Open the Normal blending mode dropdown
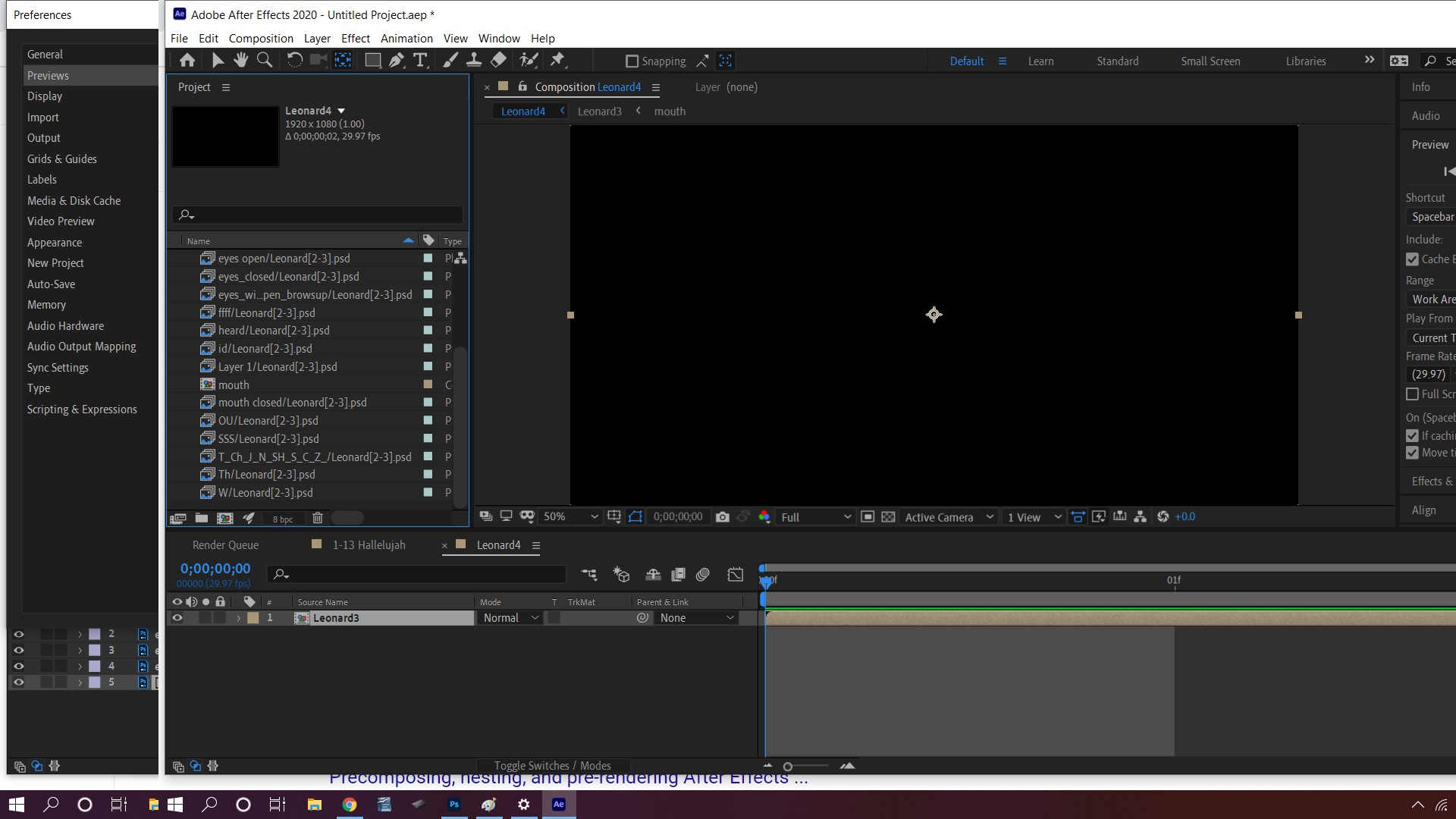Screen dimensions: 1456x819 coord(510,618)
